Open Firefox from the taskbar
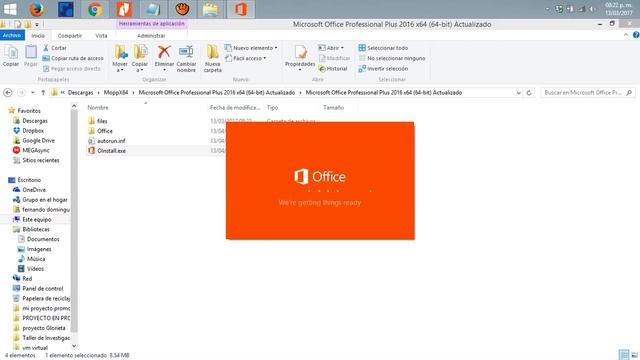Image resolution: width=640 pixels, height=360 pixels. tap(36, 9)
